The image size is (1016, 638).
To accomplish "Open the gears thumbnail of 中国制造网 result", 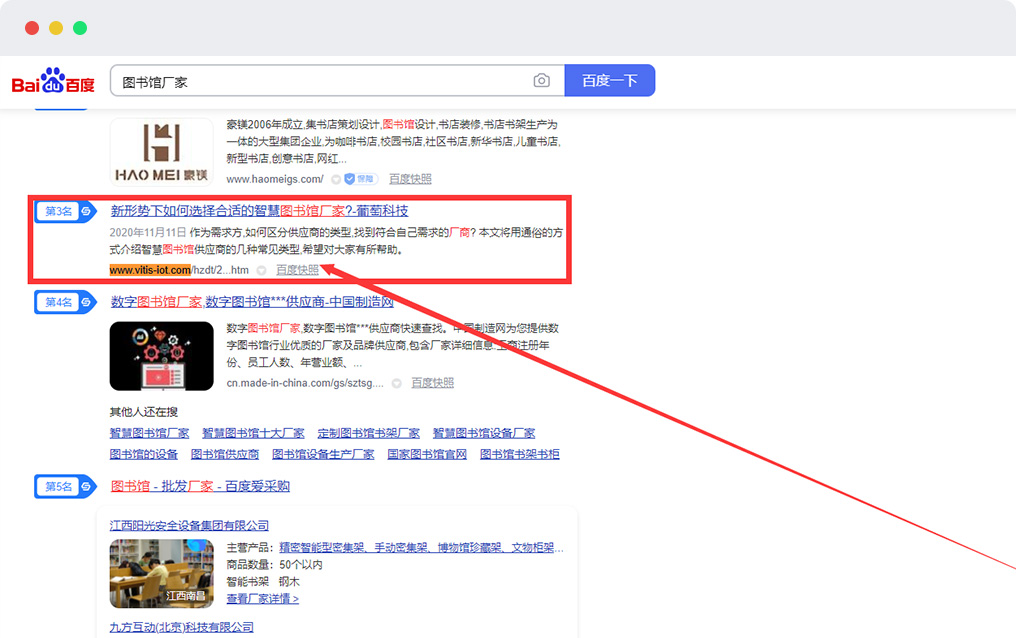I will click(x=161, y=356).
